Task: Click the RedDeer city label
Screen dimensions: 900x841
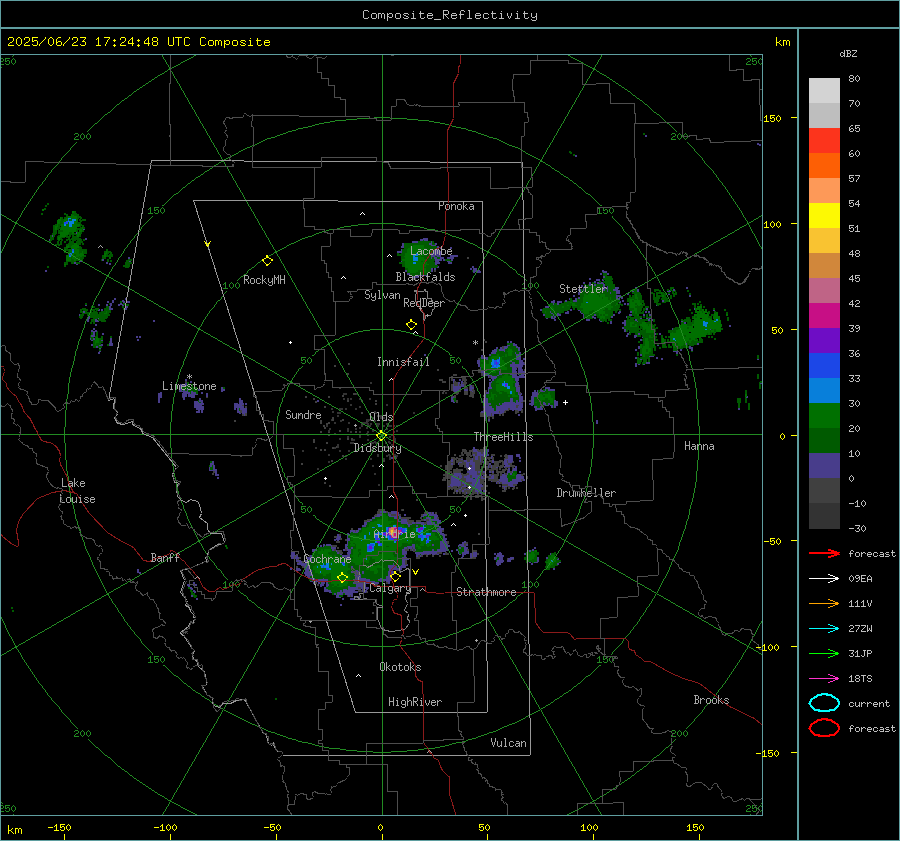Action: [x=424, y=303]
